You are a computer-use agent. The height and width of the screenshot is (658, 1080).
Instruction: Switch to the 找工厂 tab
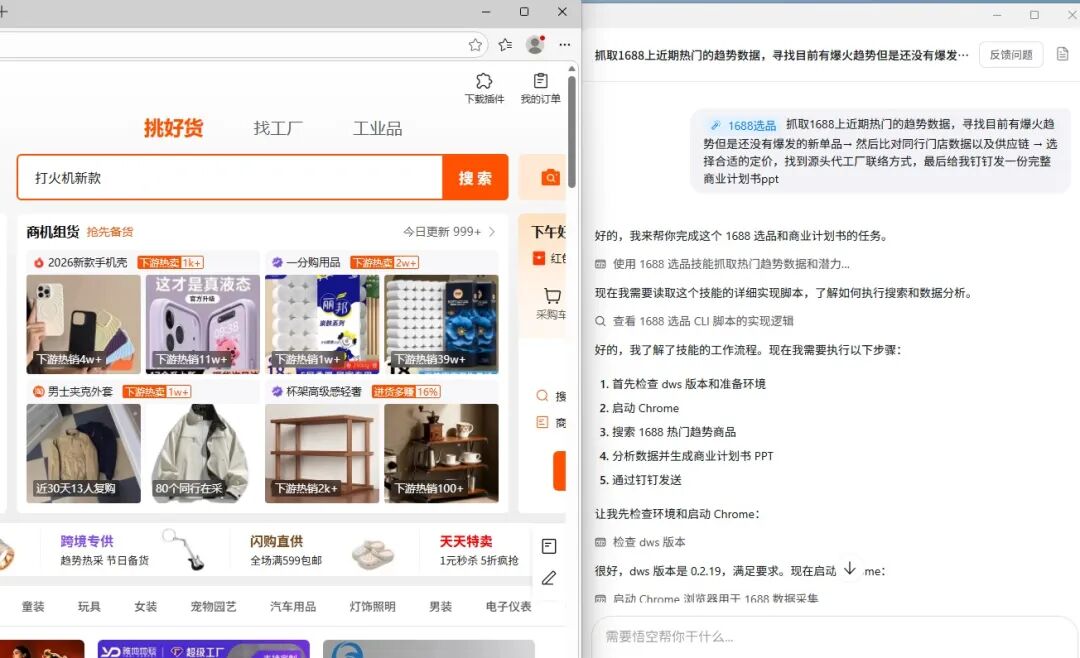[x=277, y=128]
